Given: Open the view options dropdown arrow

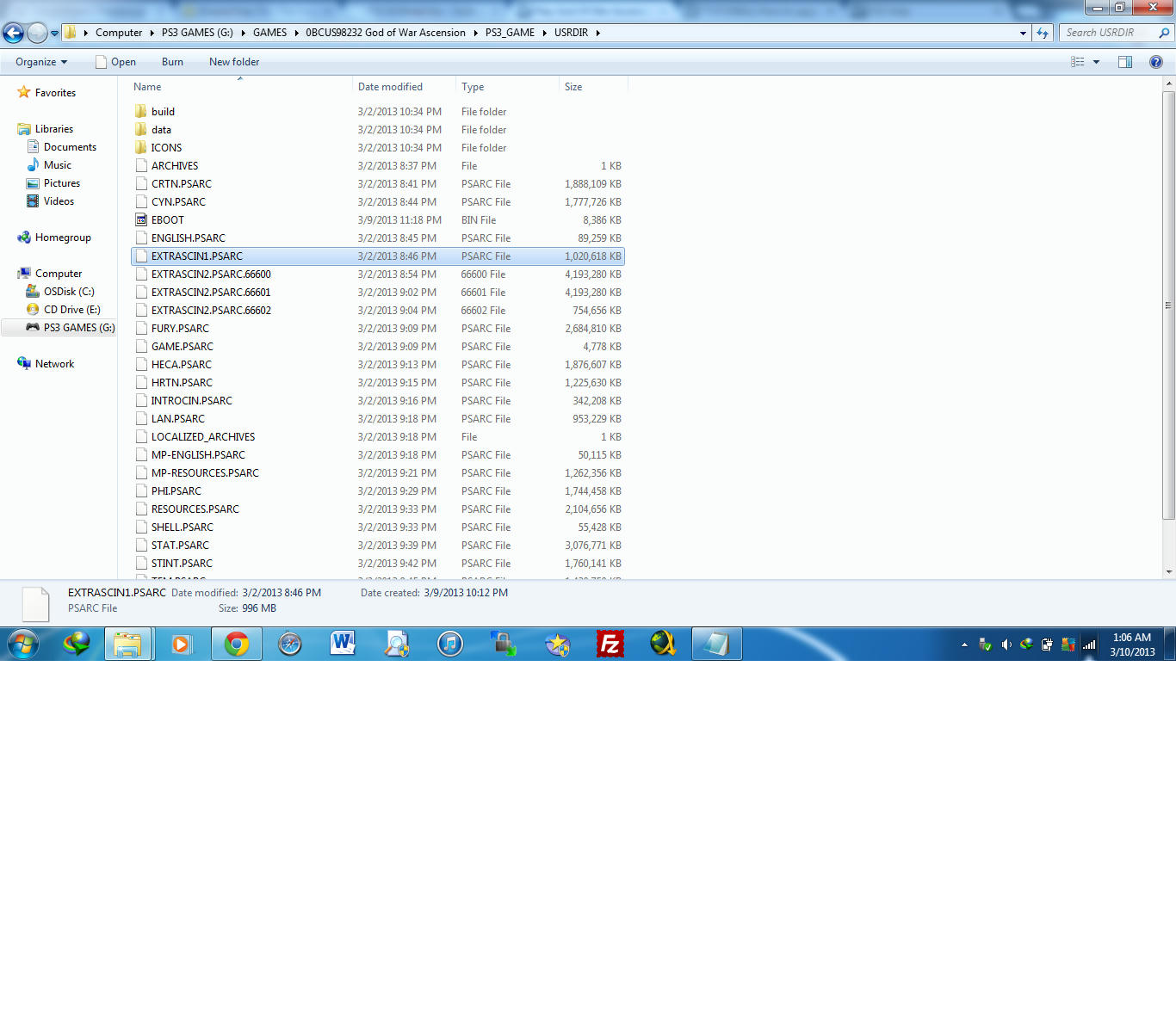Looking at the screenshot, I should [1096, 62].
